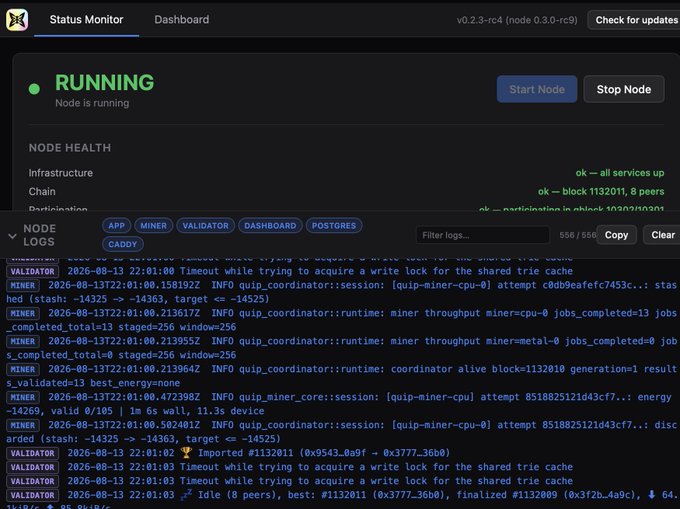This screenshot has height=509, width=680.
Task: Toggle the CADDY log filter
Action: click(123, 244)
